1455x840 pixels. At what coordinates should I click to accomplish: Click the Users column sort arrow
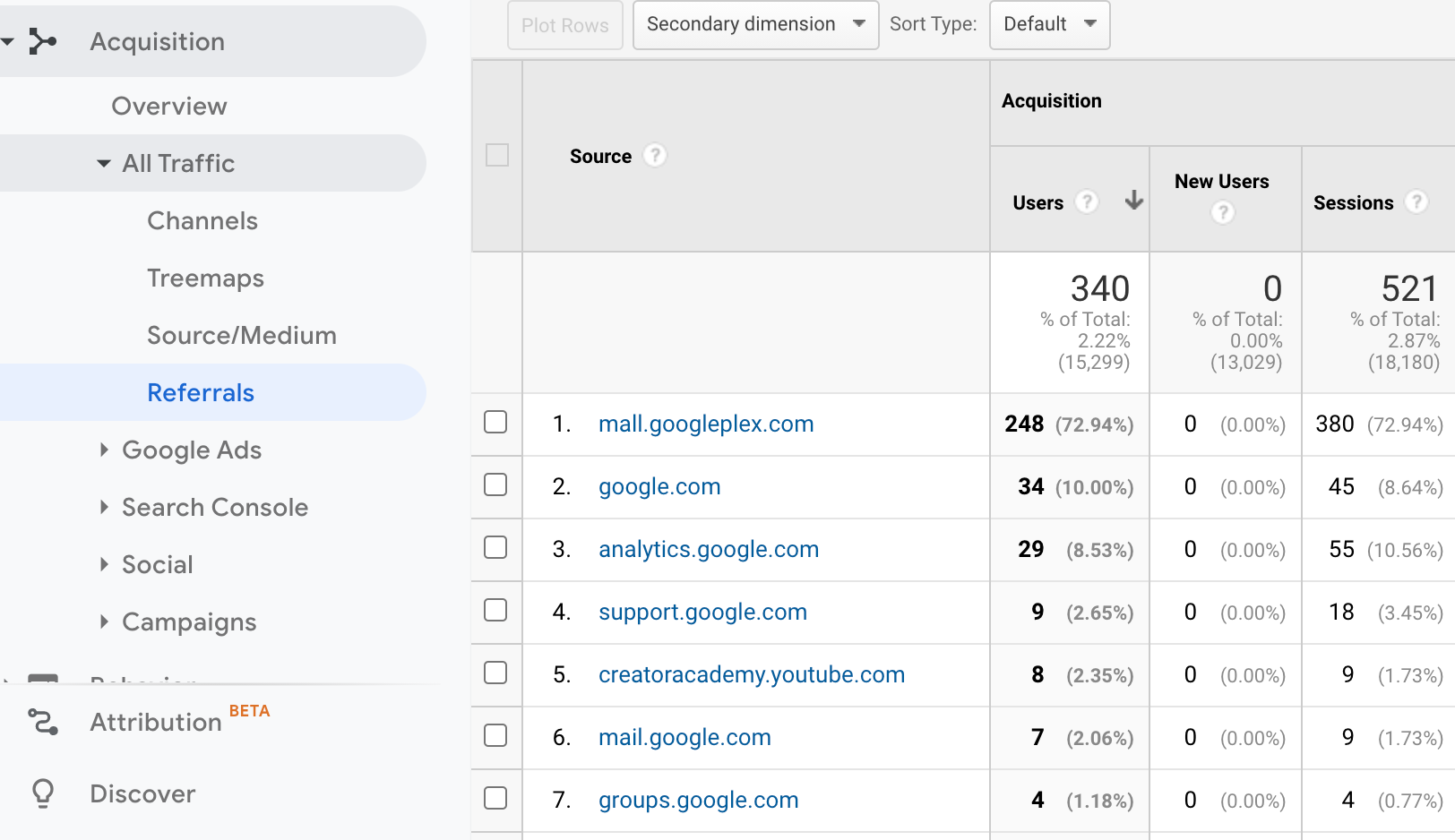1133,201
